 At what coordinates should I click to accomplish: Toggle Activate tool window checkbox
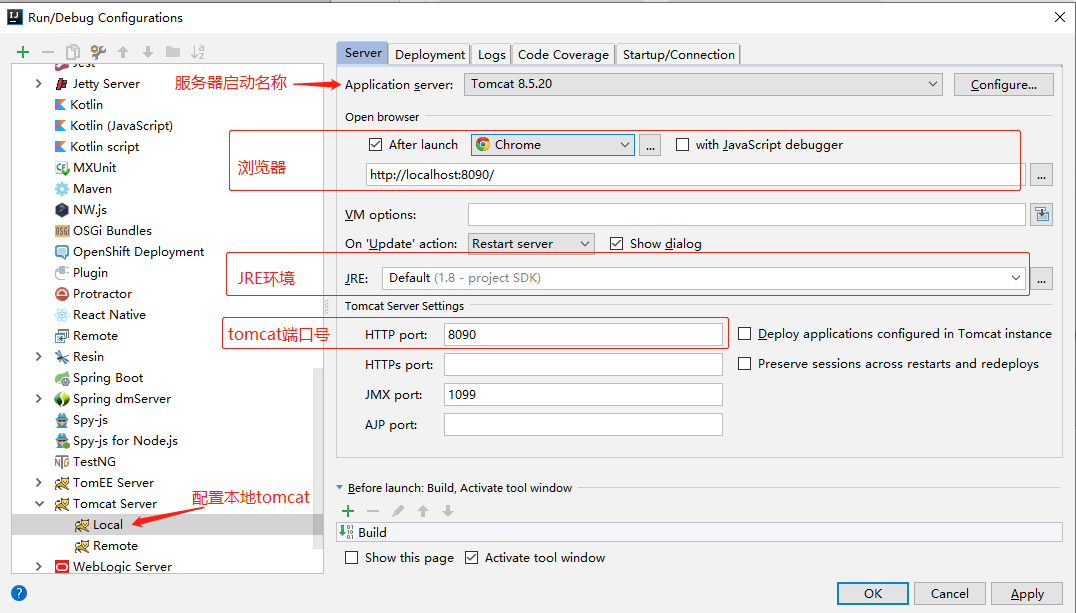click(471, 557)
